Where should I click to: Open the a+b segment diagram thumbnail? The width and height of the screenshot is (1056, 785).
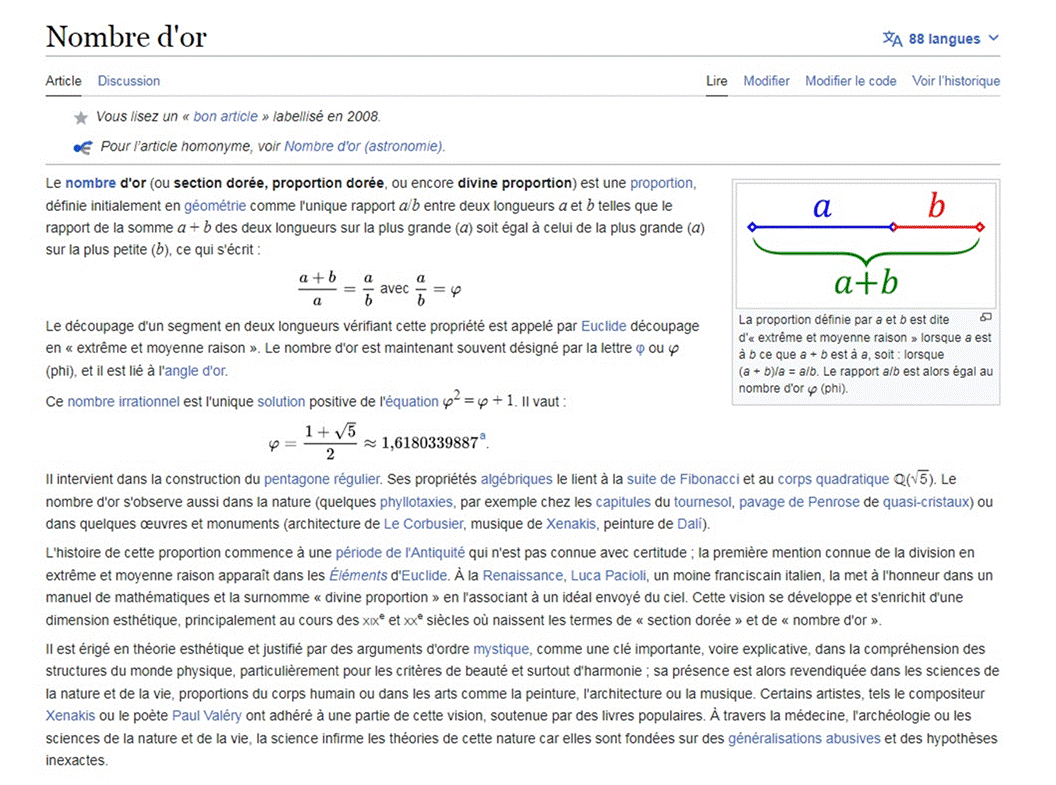(865, 246)
